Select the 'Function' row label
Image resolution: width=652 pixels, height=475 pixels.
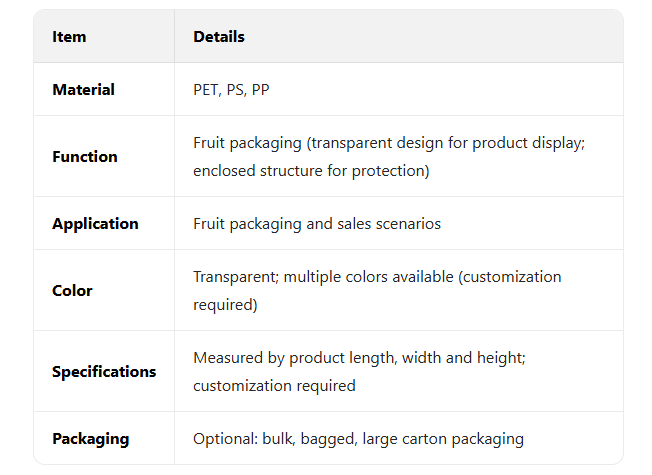click(84, 157)
